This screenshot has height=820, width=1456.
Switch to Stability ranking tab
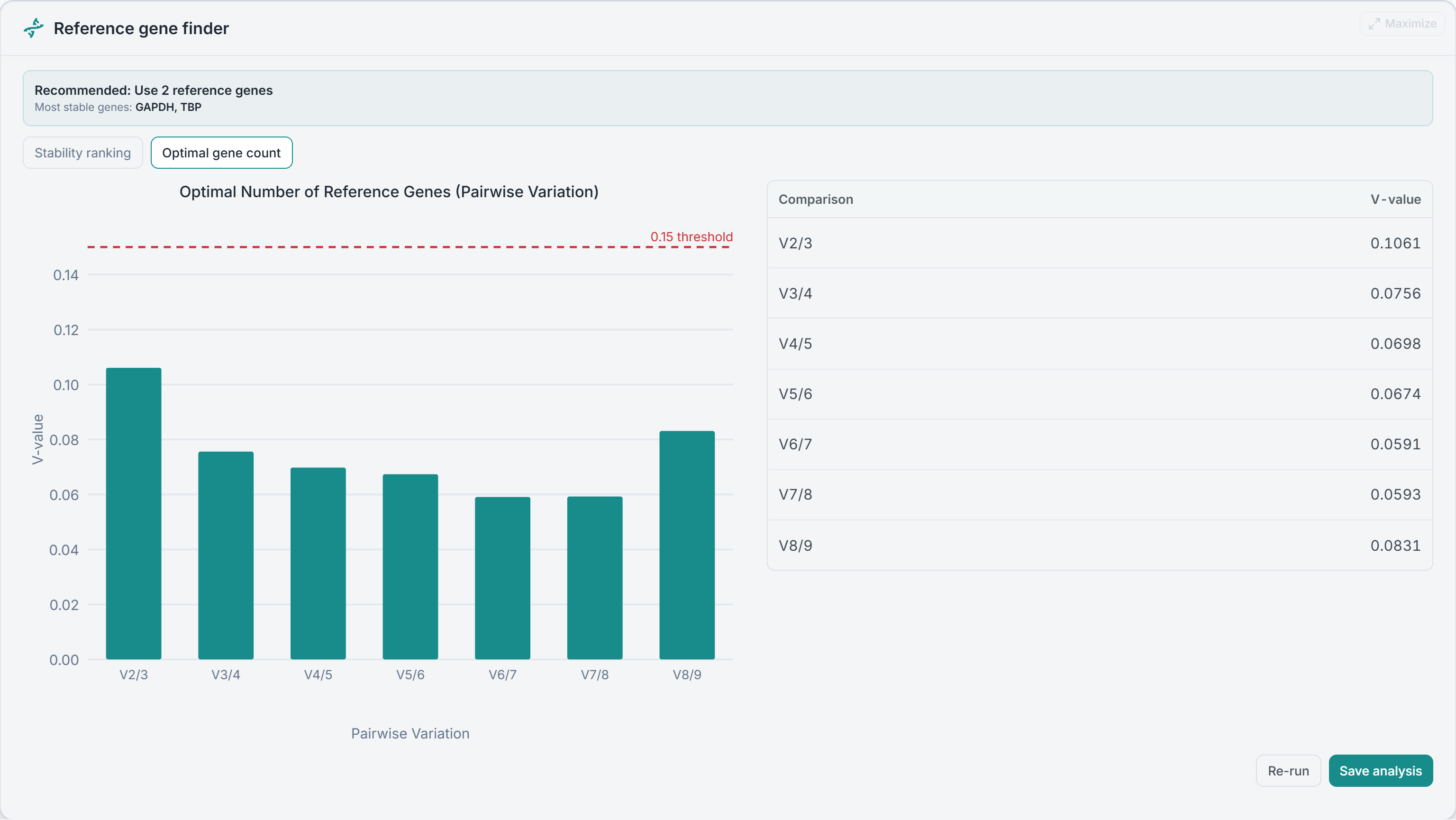click(82, 153)
